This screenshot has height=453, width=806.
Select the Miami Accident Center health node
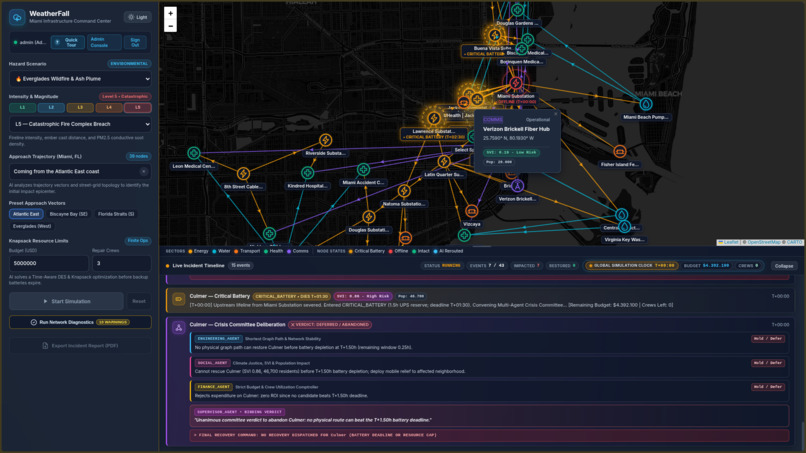click(363, 169)
